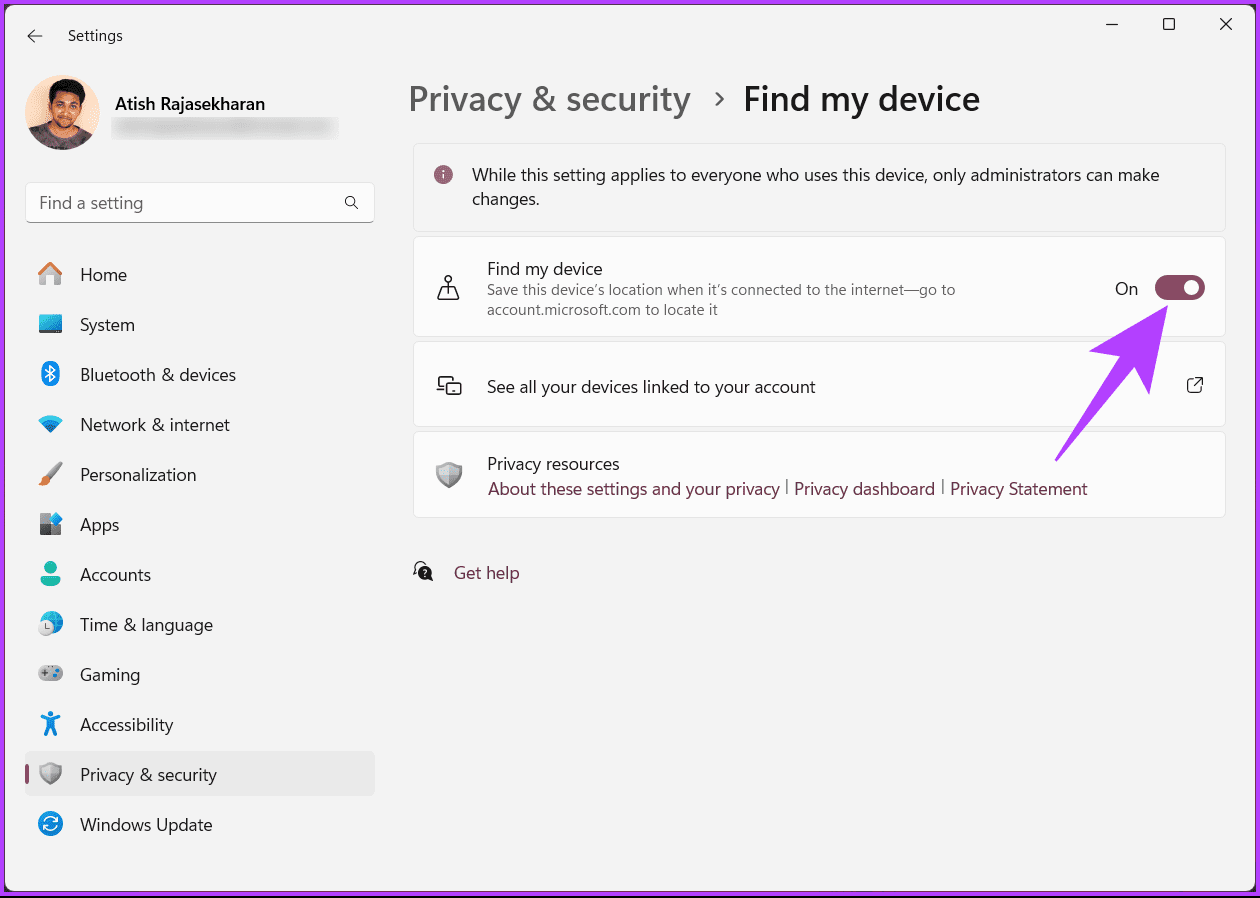Open Network & internet settings
1260x898 pixels.
tap(200, 425)
